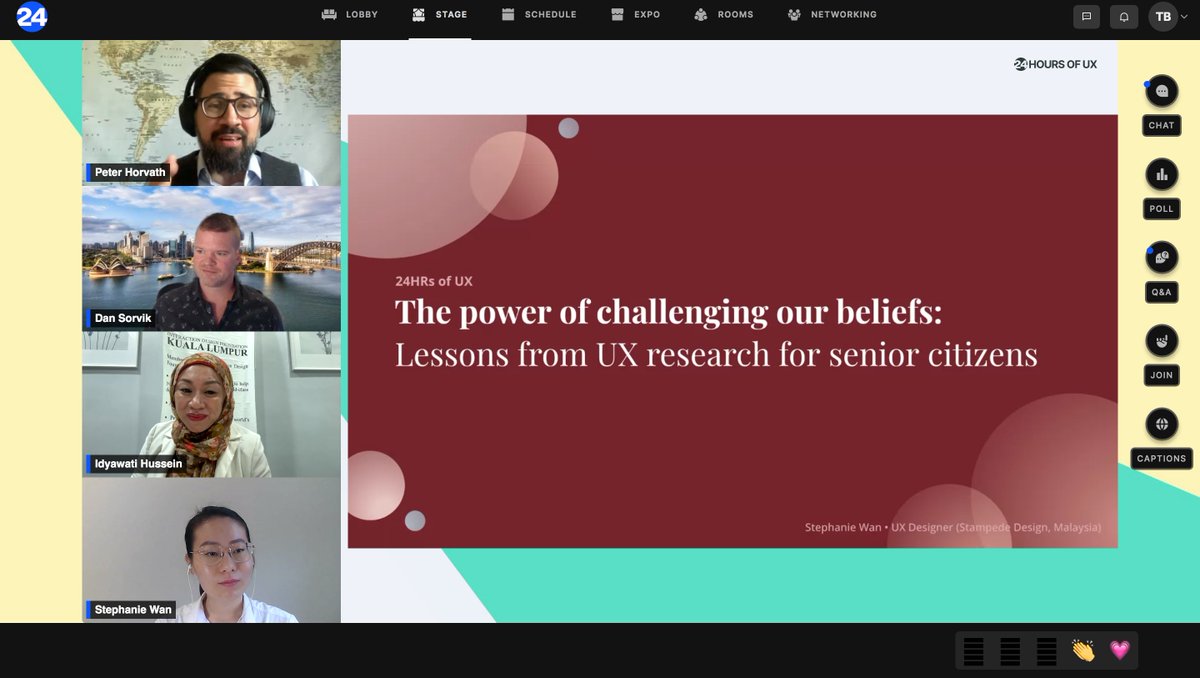Go to the Networking tab
This screenshot has width=1200, height=678.
tap(831, 15)
